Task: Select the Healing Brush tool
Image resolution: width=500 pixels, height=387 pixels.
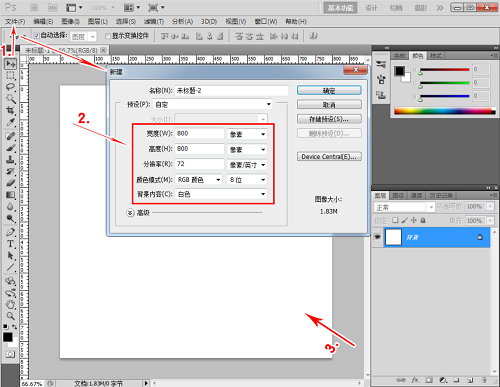Action: (x=10, y=136)
